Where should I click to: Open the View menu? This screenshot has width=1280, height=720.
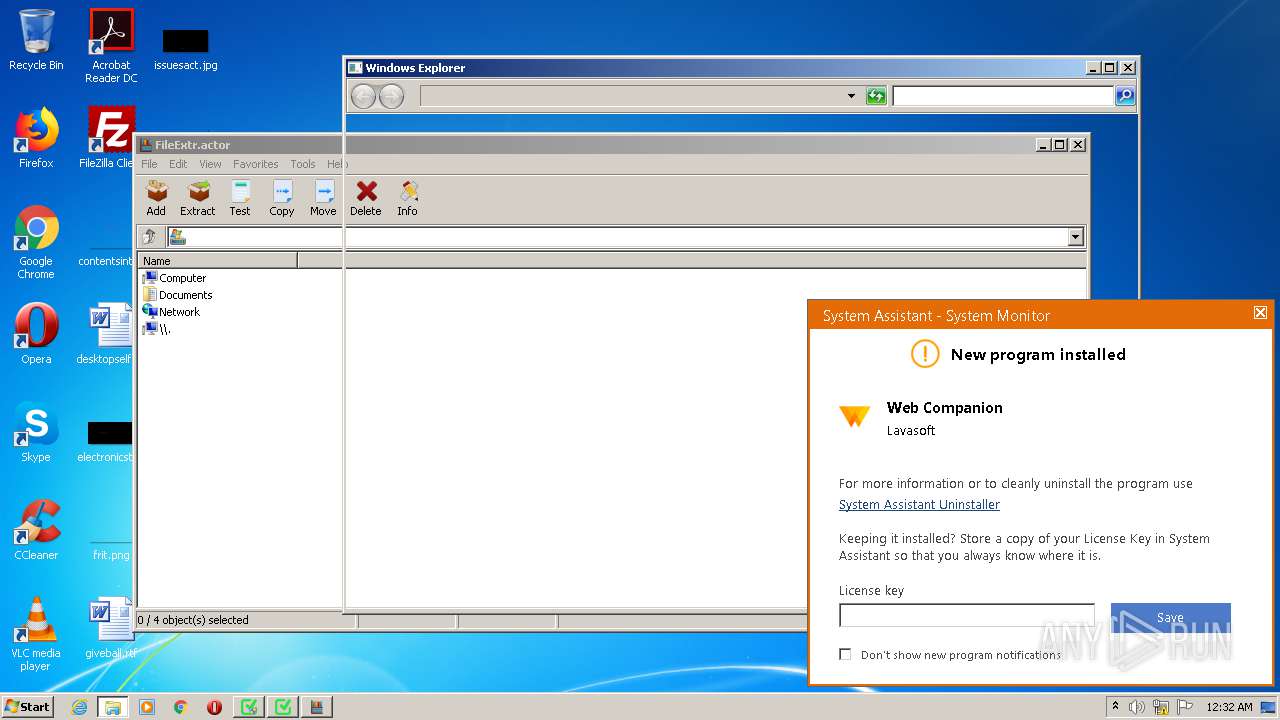(210, 164)
